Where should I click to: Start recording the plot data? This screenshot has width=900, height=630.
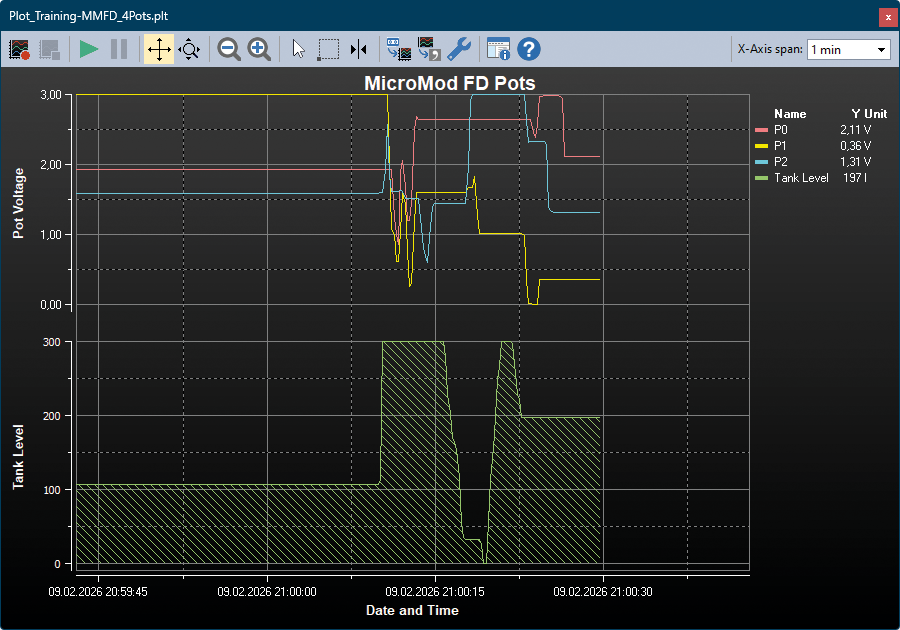point(20,49)
